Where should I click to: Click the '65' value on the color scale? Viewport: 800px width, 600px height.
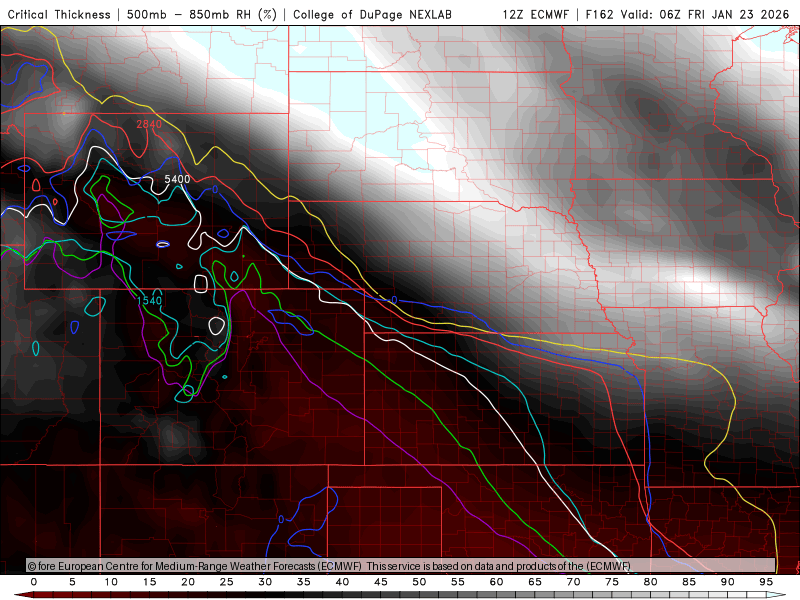(535, 582)
